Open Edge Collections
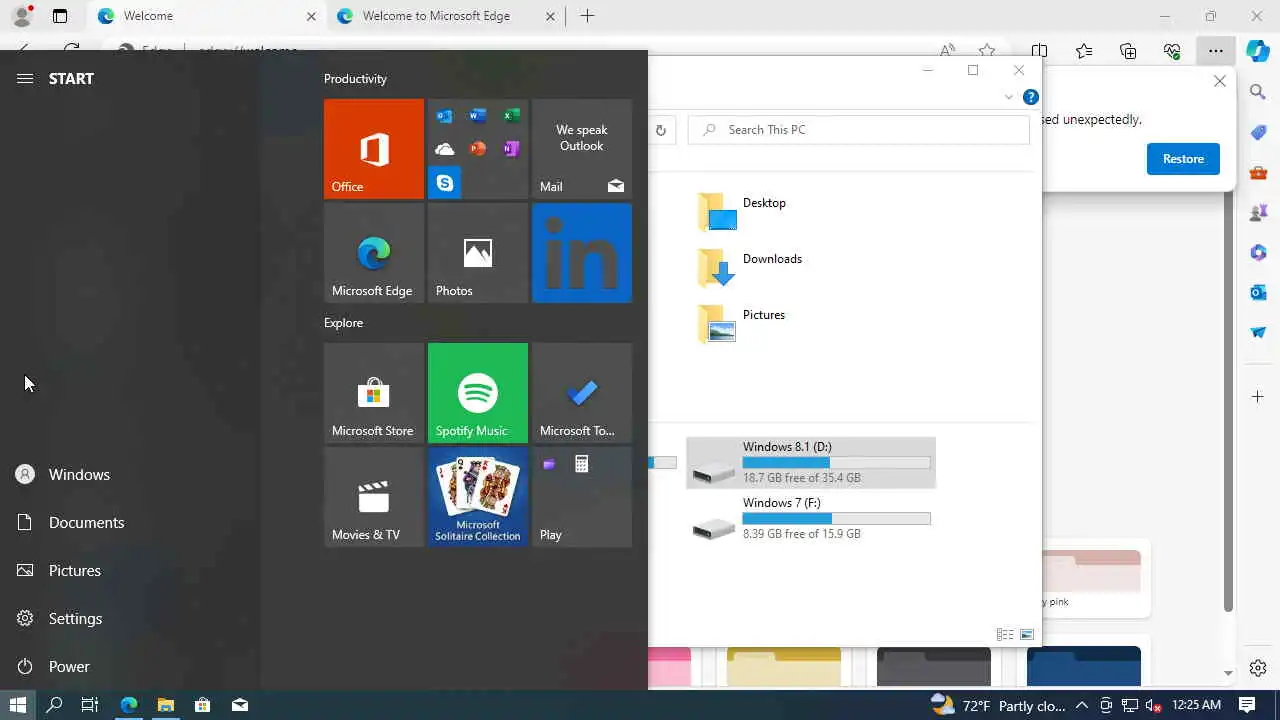The width and height of the screenshot is (1280, 720). (x=1128, y=51)
